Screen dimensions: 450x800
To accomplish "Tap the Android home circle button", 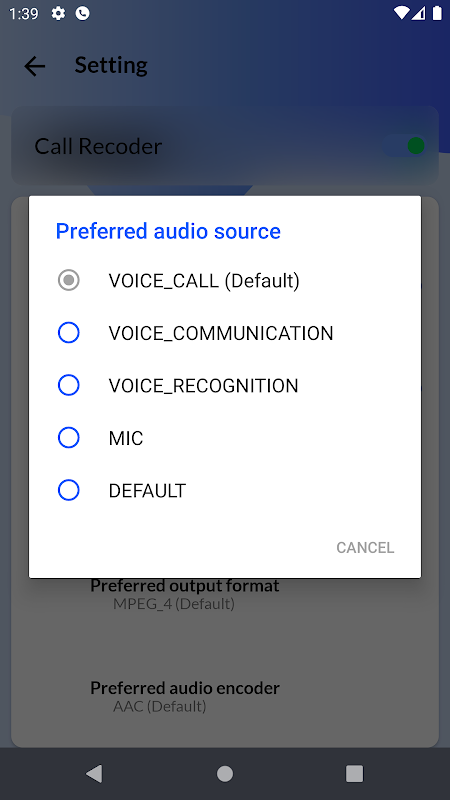I will (x=225, y=773).
